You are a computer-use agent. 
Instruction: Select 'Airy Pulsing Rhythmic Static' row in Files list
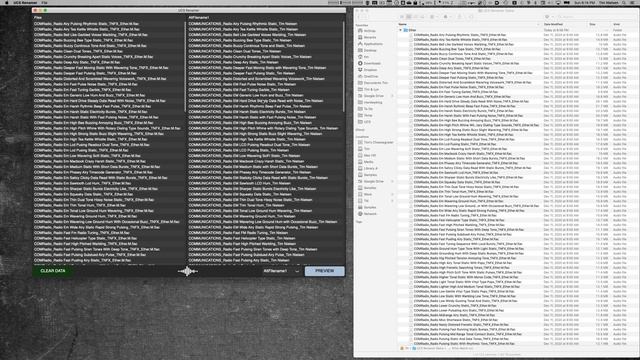(x=109, y=24)
